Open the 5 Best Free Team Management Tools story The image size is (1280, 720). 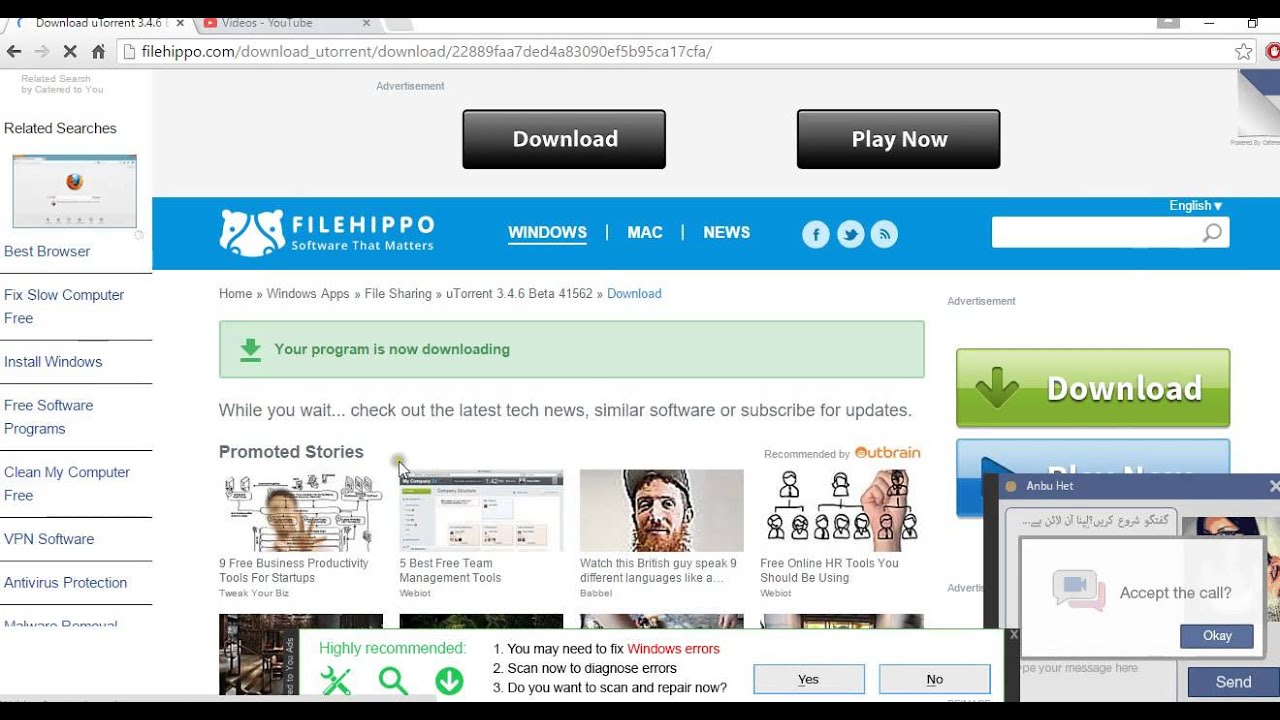pyautogui.click(x=481, y=534)
